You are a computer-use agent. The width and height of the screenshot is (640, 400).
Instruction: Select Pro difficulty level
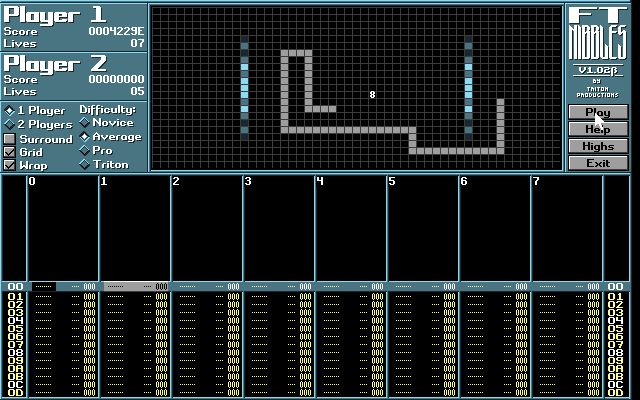[84, 151]
